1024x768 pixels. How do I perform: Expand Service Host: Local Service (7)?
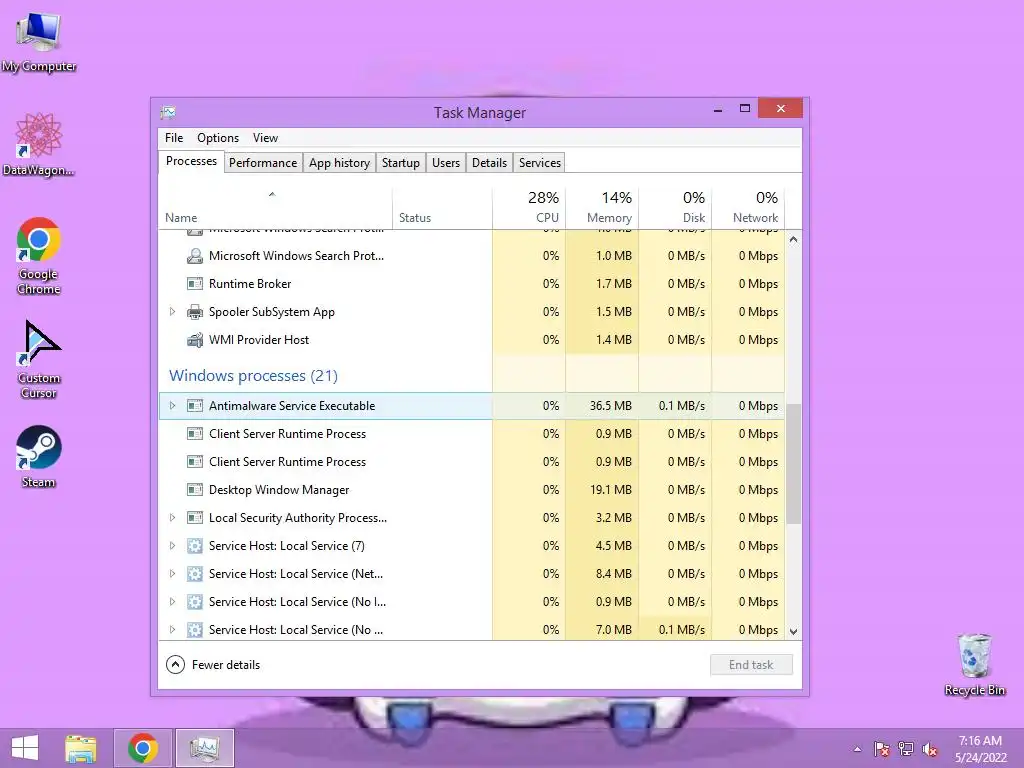[x=172, y=546]
